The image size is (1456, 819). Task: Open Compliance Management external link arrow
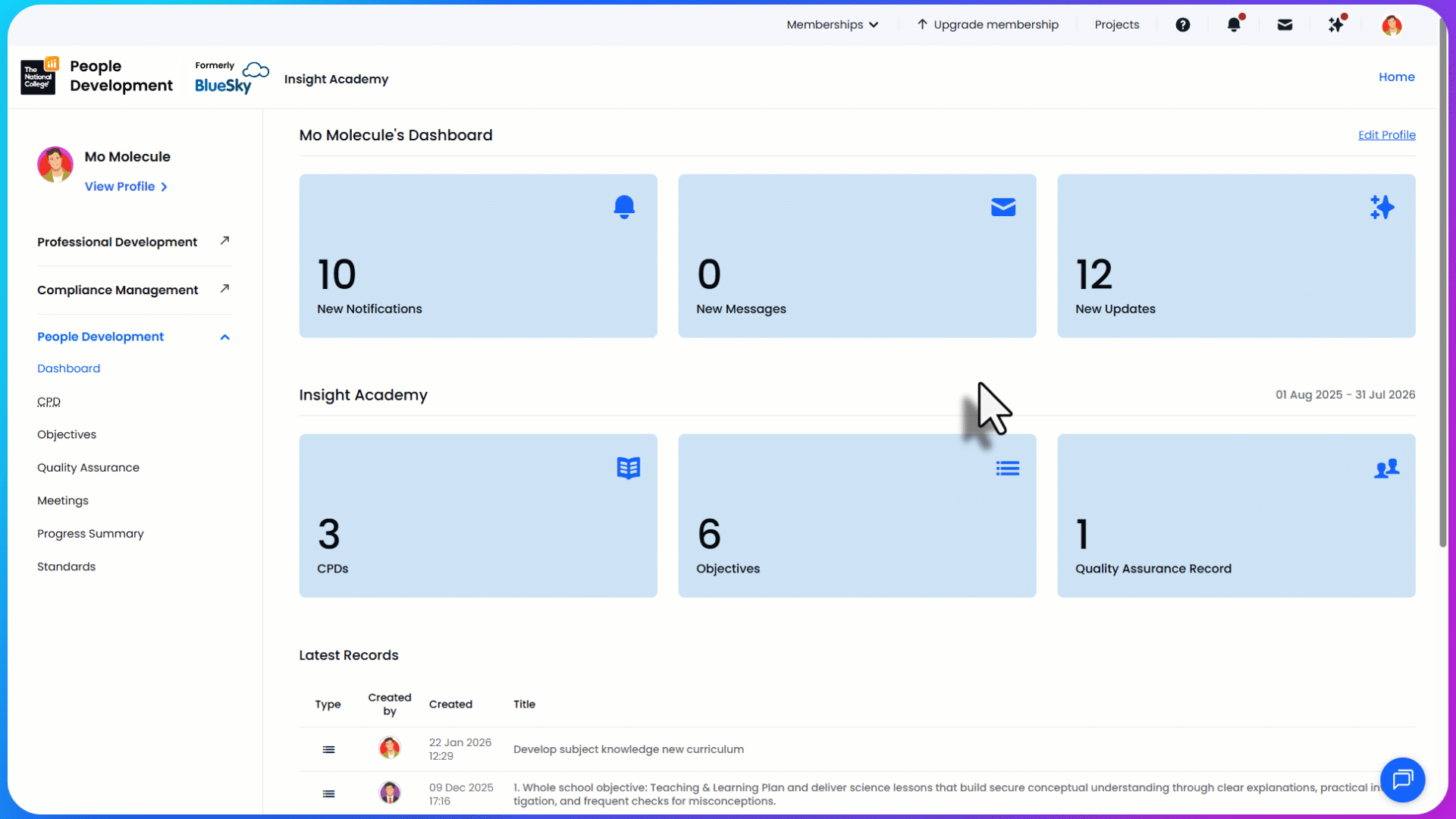coord(224,289)
